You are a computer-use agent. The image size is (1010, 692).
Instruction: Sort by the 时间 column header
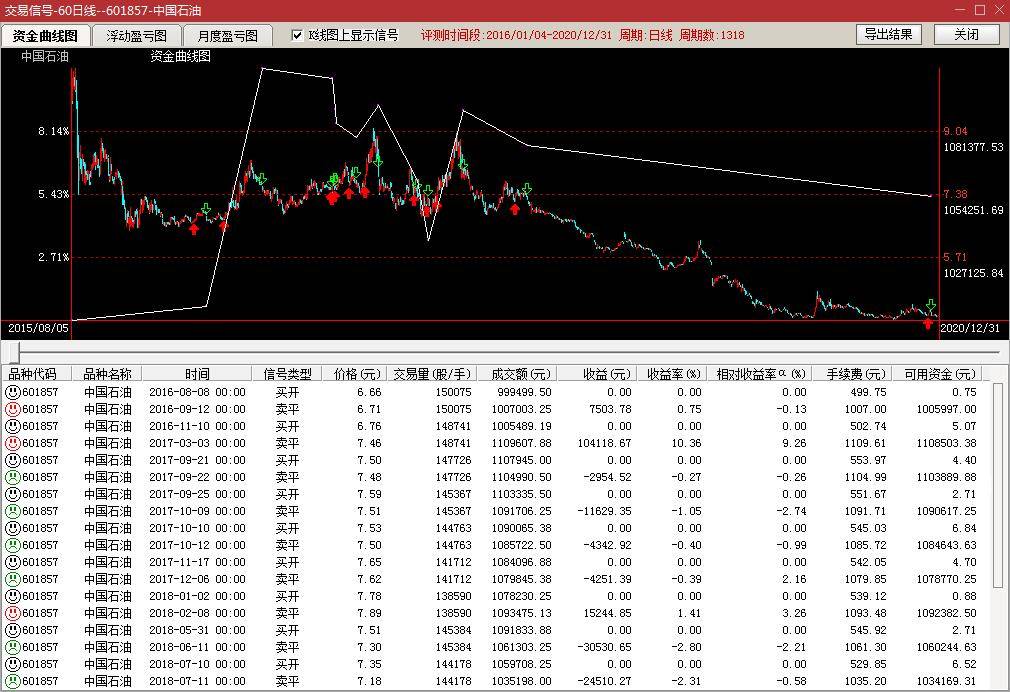click(x=197, y=374)
